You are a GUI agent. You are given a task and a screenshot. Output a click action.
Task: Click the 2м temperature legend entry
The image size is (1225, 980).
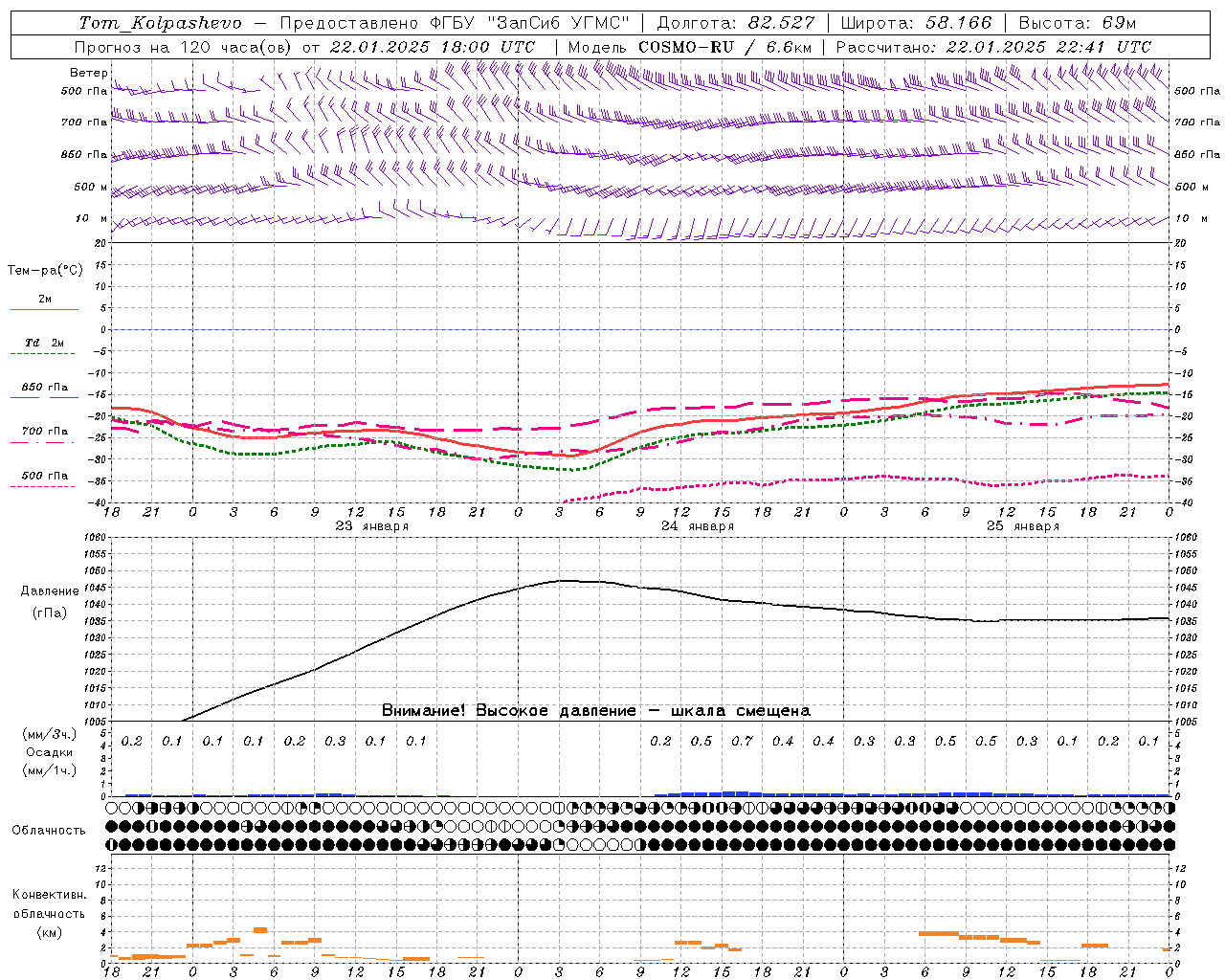[x=45, y=300]
